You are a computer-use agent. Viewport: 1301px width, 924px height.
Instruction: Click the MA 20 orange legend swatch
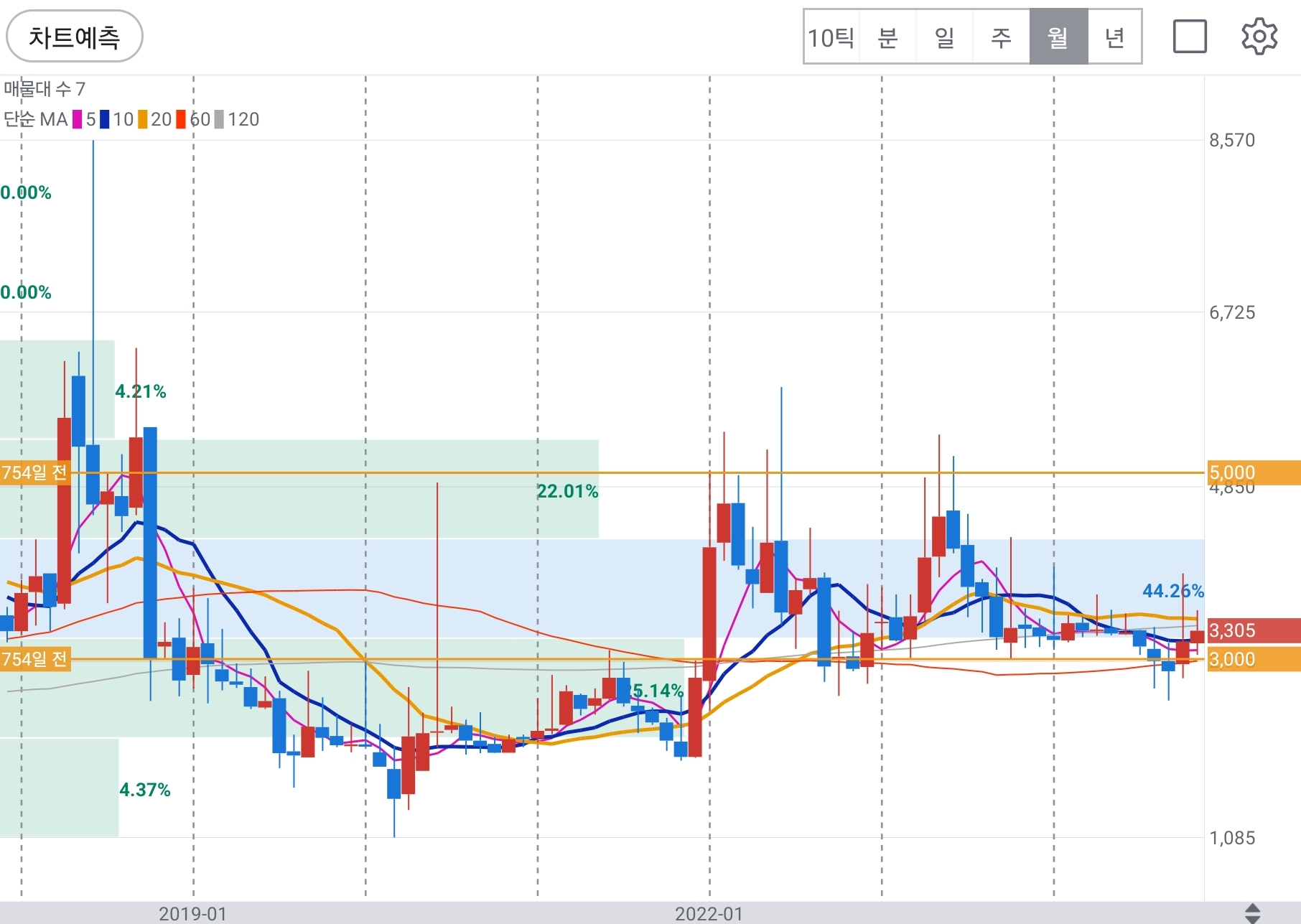143,119
